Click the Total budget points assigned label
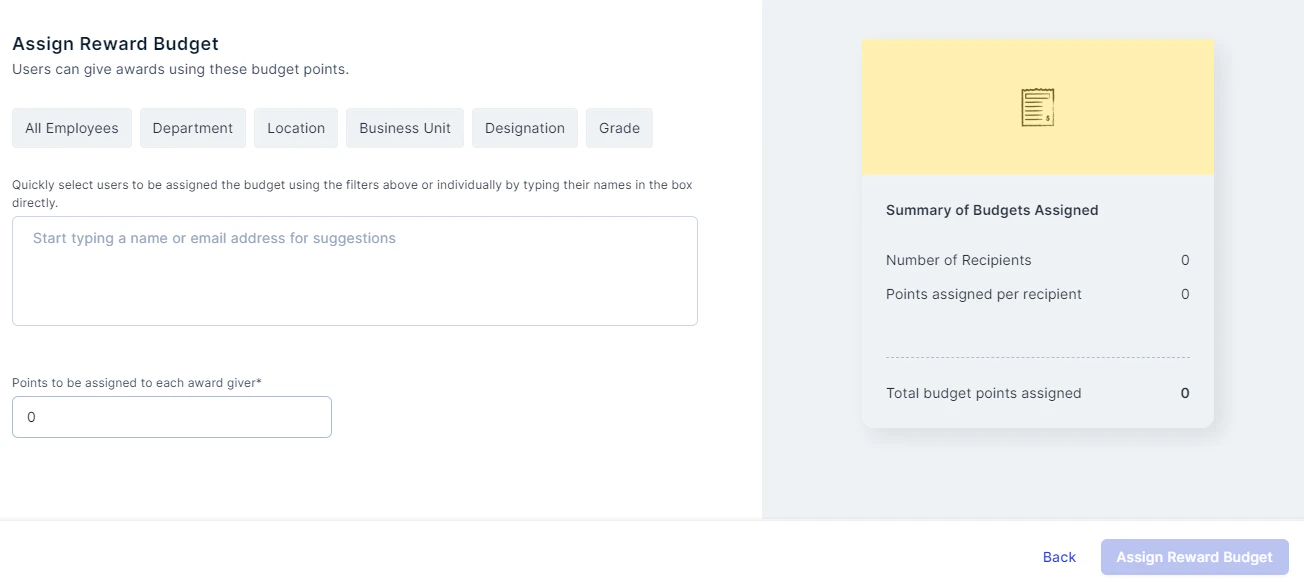Screen dimensions: 1304x588 (x=984, y=393)
